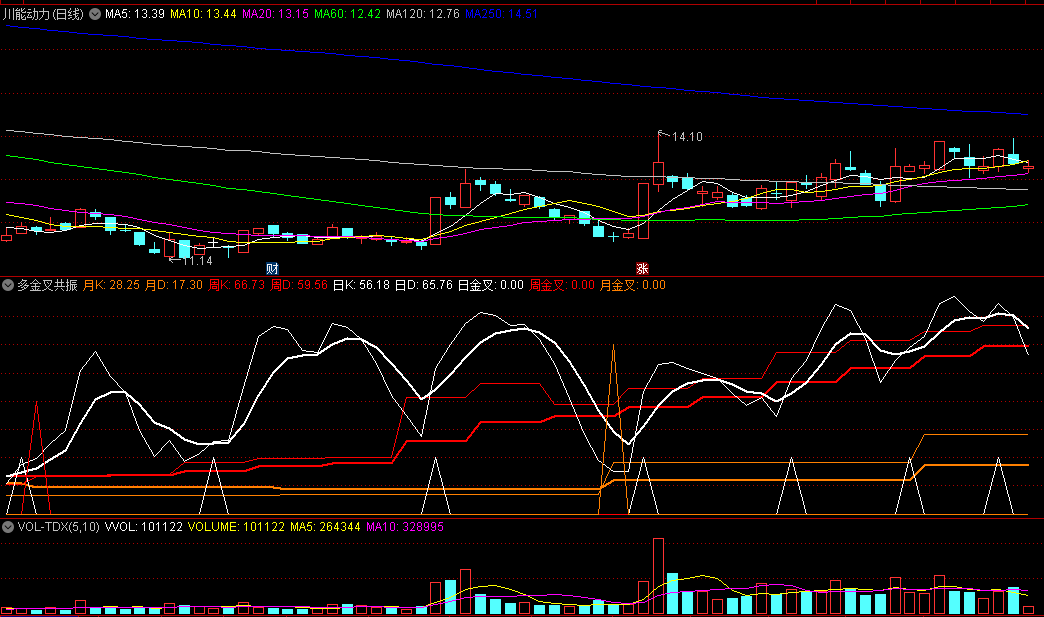Select the 多金叉共振 indicator name

click(x=47, y=286)
